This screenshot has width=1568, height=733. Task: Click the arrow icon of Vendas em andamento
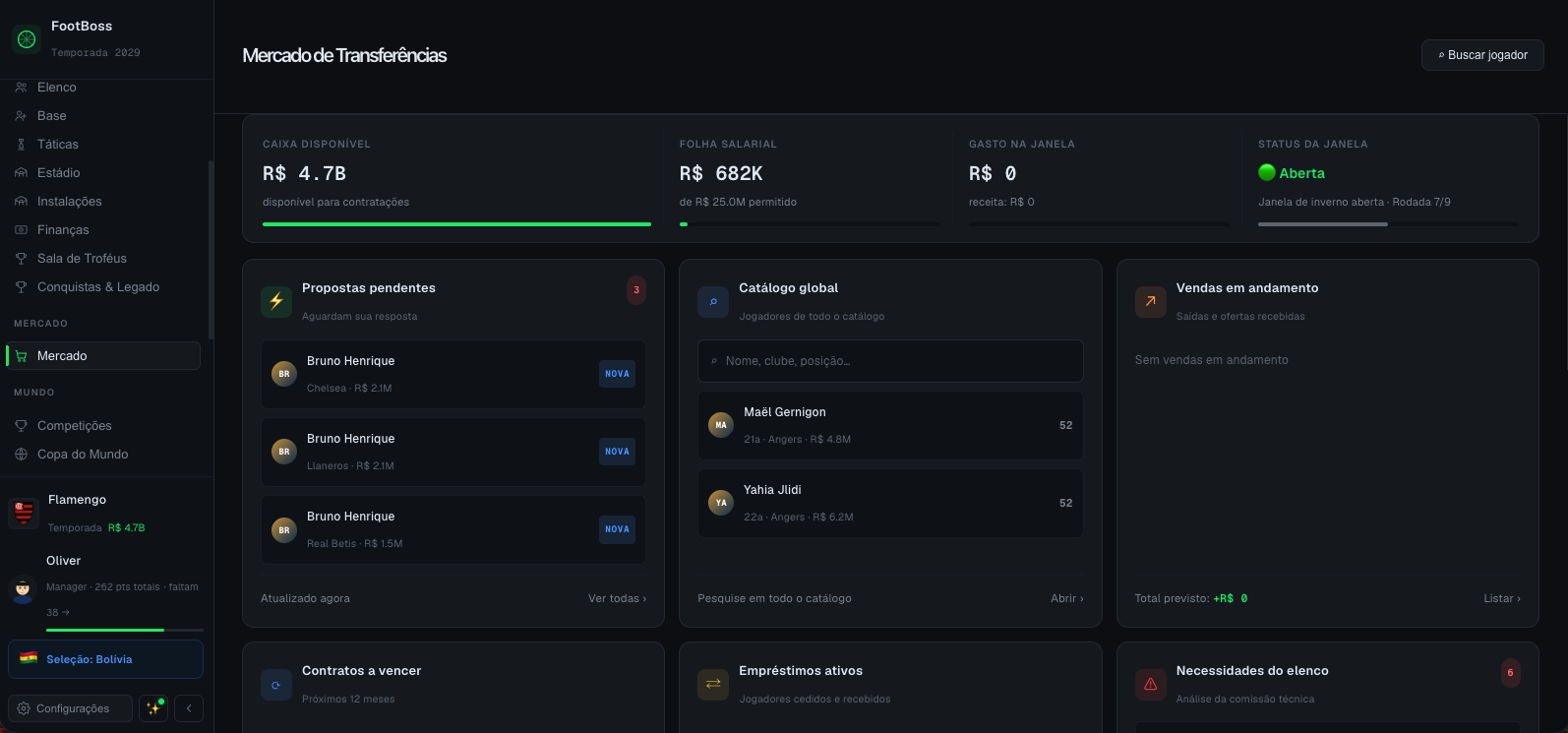click(x=1151, y=302)
